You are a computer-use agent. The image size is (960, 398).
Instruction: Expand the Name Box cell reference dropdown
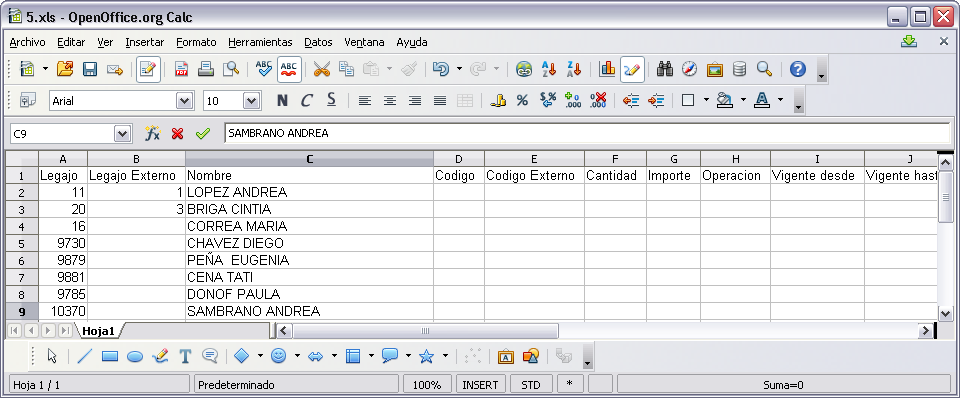click(123, 133)
